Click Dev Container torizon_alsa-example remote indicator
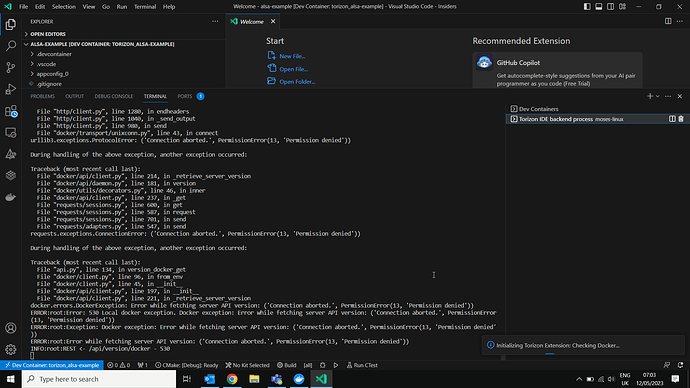Screen dimensions: 690x388 click(x=52, y=365)
